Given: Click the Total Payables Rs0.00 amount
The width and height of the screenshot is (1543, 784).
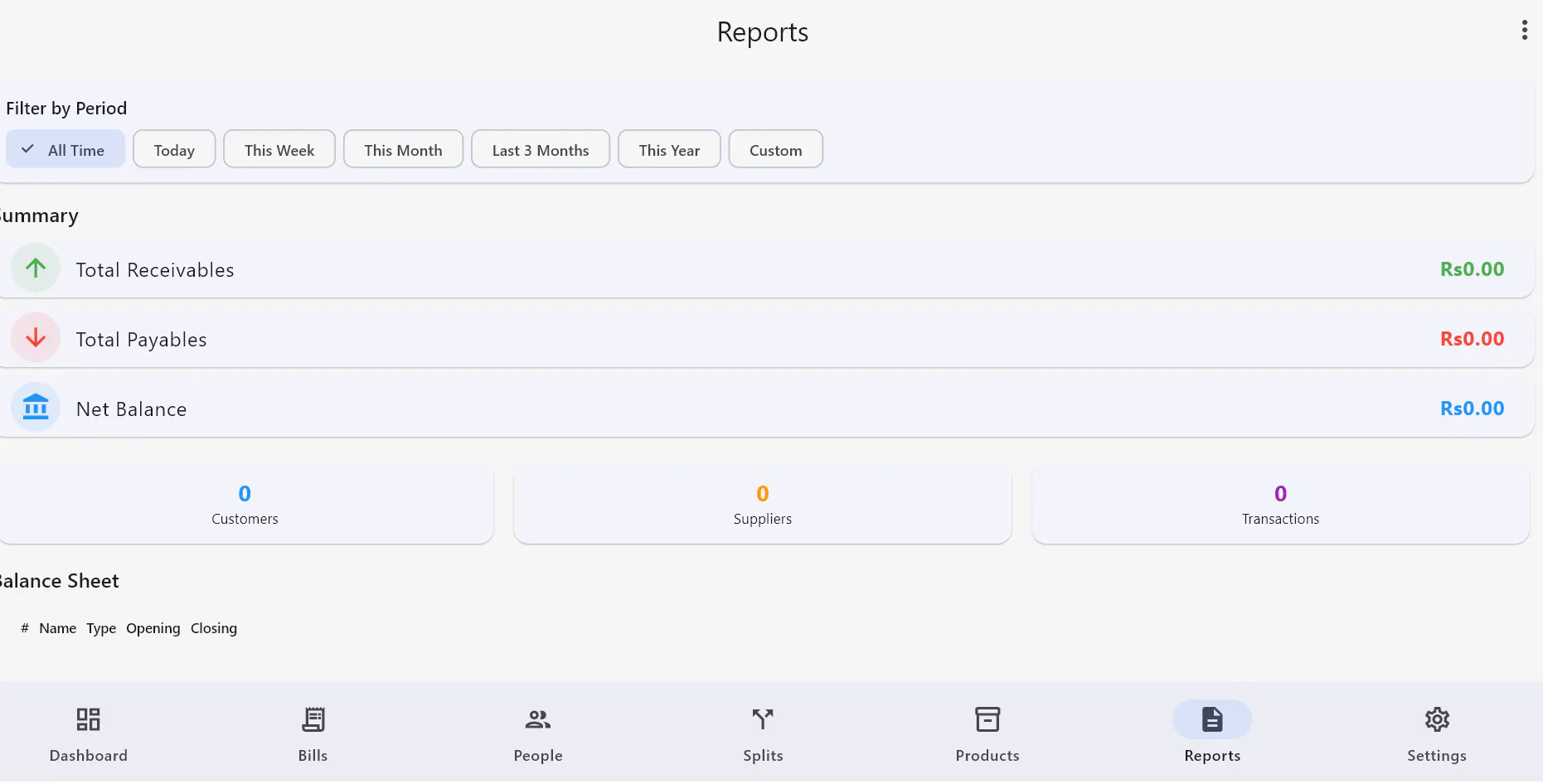Looking at the screenshot, I should coord(1472,339).
